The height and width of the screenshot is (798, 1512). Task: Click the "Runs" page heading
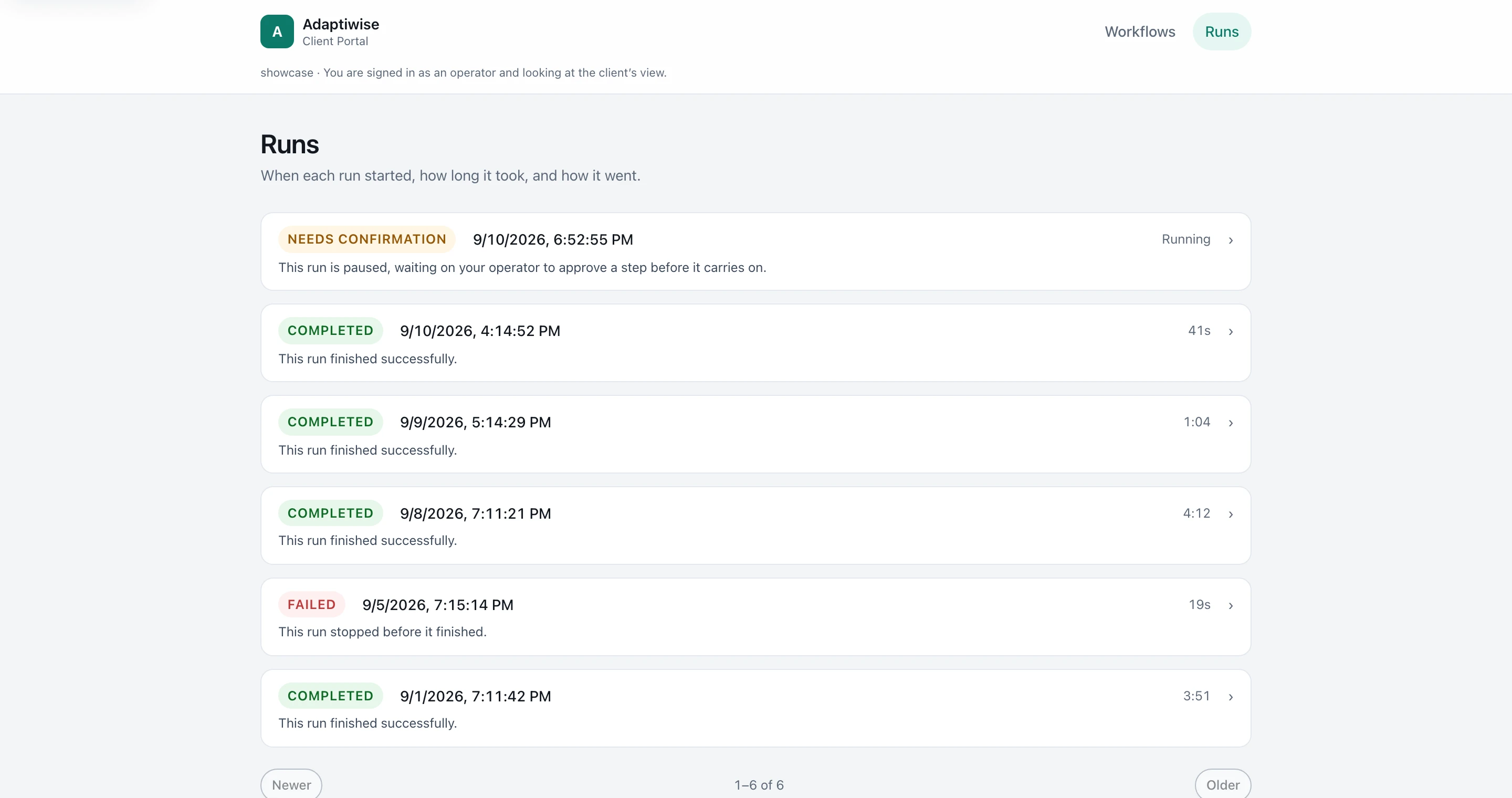click(290, 144)
